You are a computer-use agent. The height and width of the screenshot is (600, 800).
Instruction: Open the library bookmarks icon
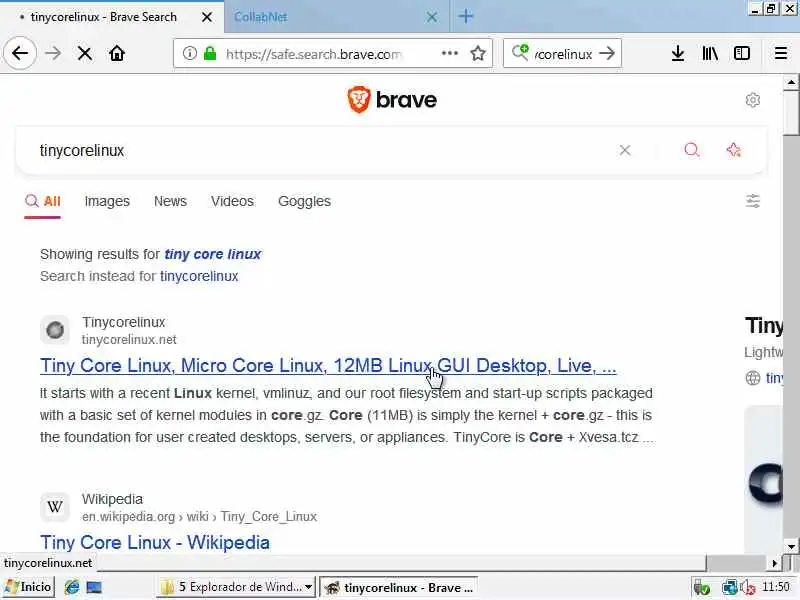click(x=710, y=53)
